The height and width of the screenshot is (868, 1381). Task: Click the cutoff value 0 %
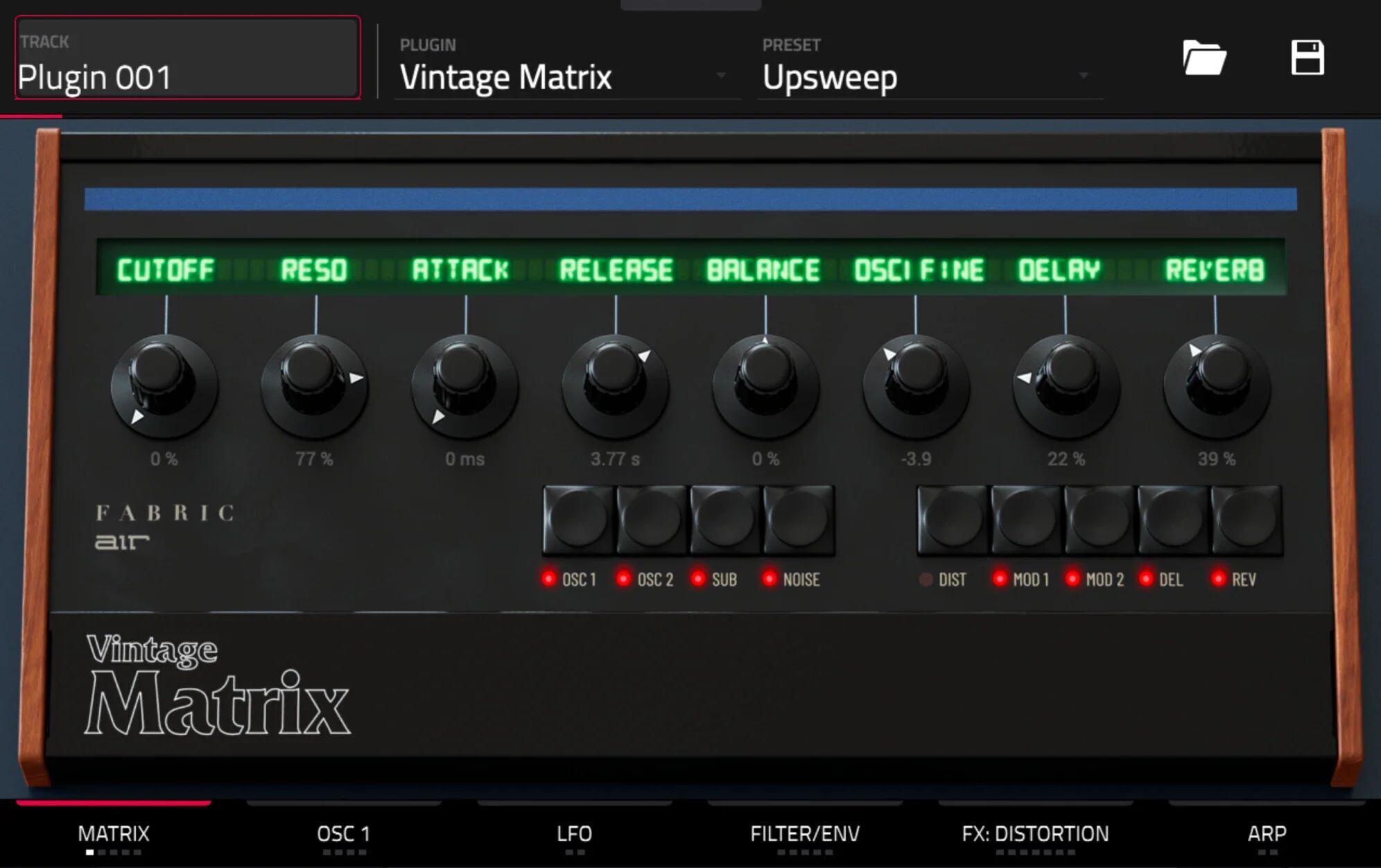pyautogui.click(x=164, y=459)
